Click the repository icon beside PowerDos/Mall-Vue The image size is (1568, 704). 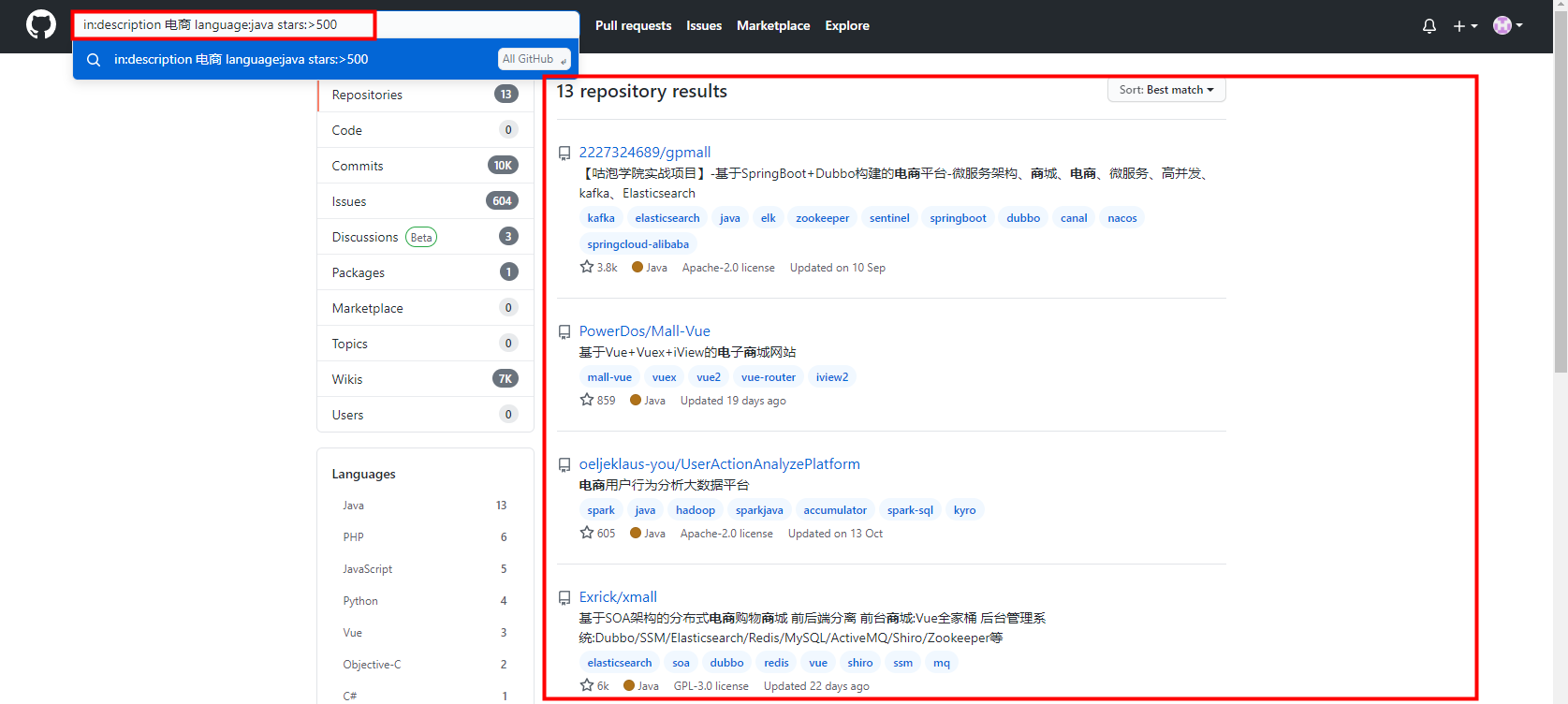click(x=564, y=332)
